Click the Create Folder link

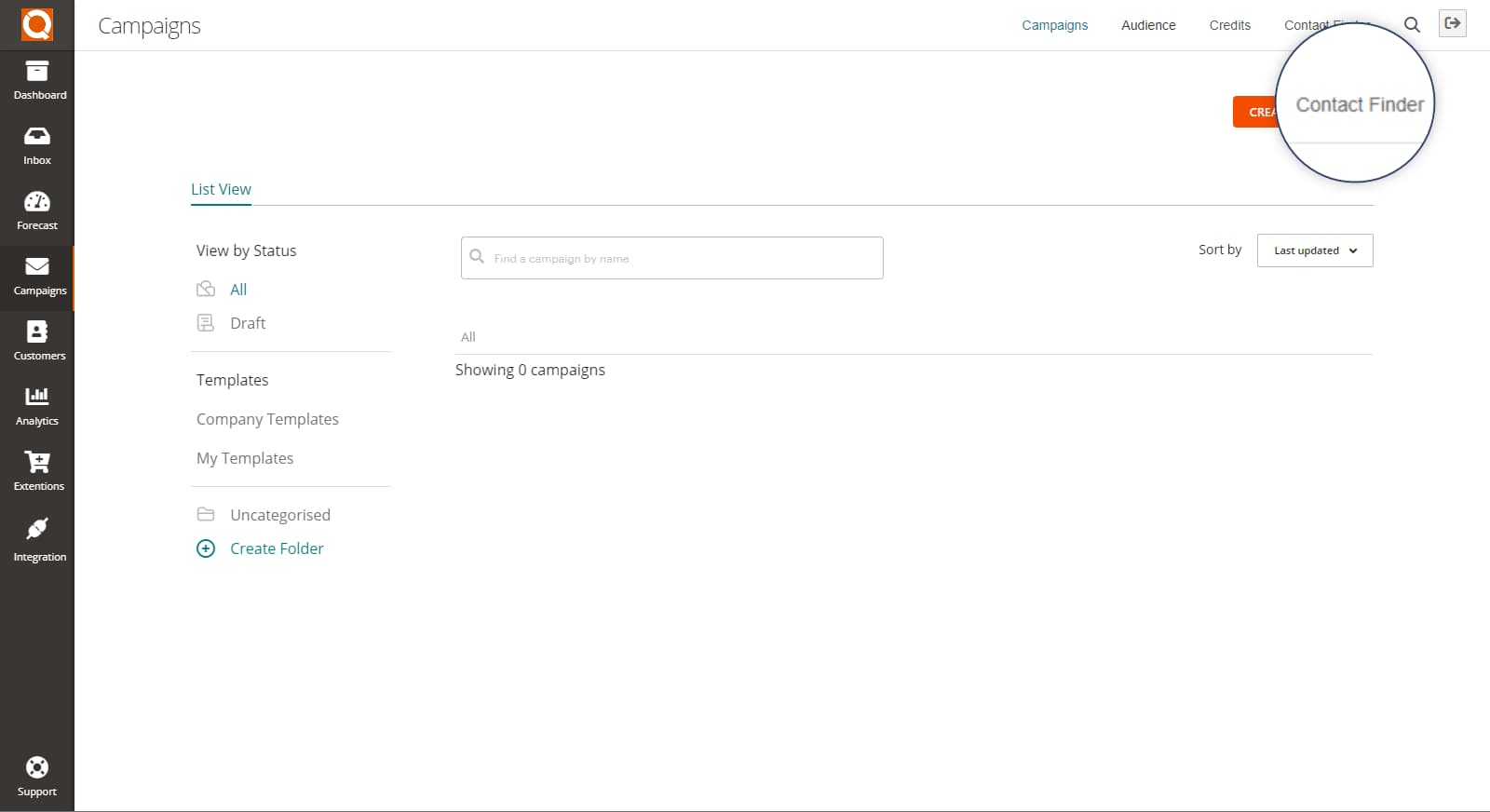(277, 548)
